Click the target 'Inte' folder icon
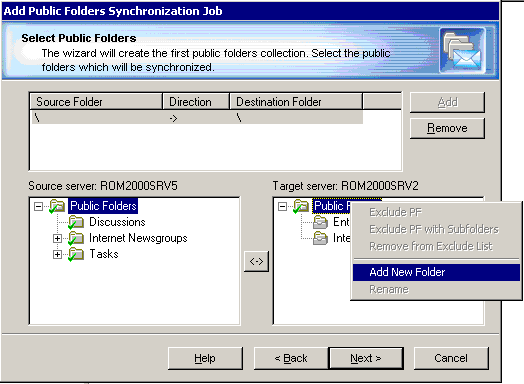The height and width of the screenshot is (384, 524). pyautogui.click(x=320, y=238)
